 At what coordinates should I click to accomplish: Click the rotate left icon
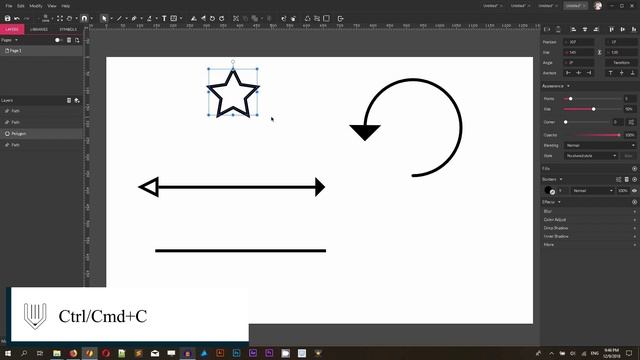[x=212, y=18]
